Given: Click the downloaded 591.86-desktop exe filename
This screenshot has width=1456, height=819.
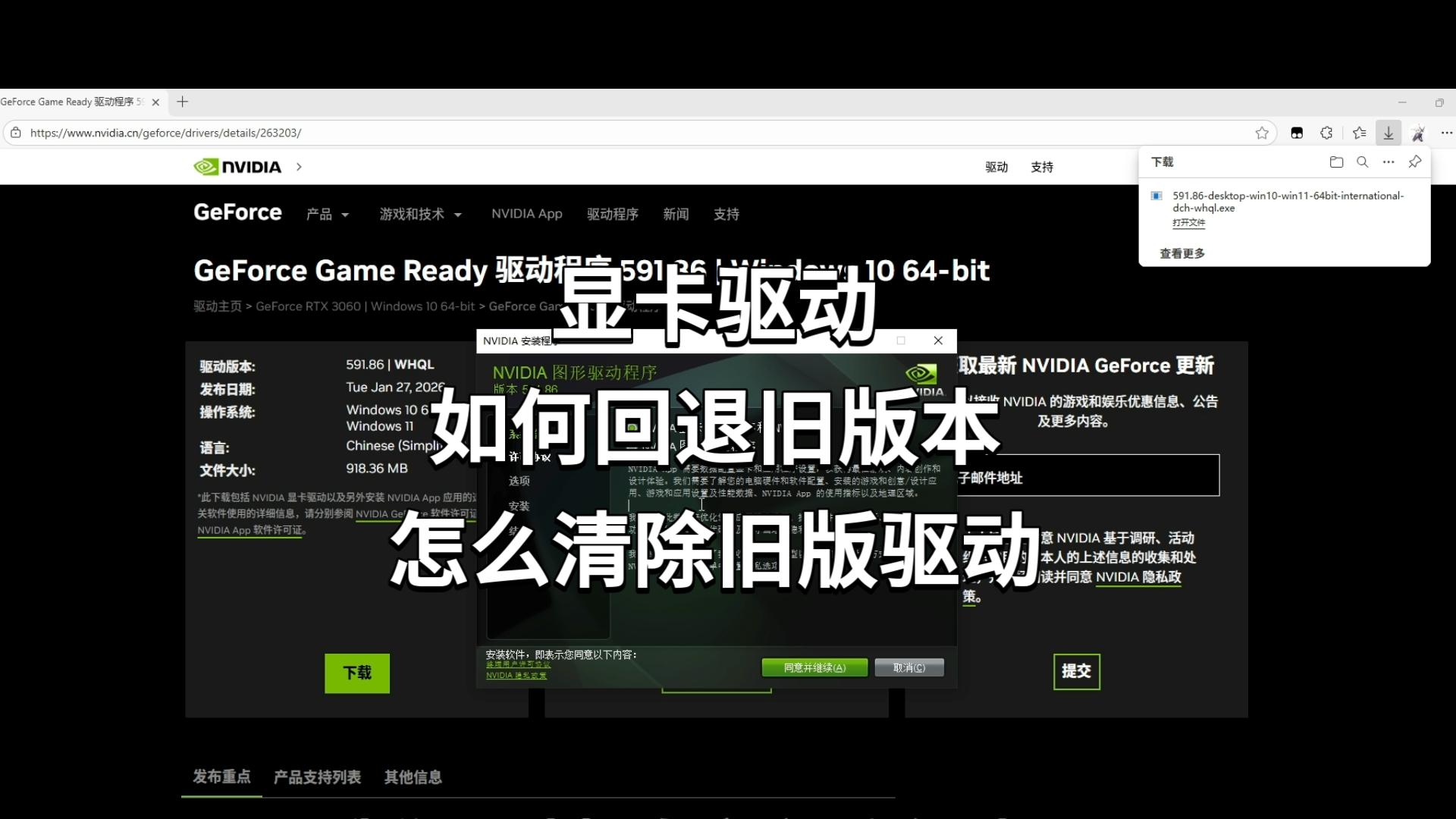Looking at the screenshot, I should coord(1288,202).
